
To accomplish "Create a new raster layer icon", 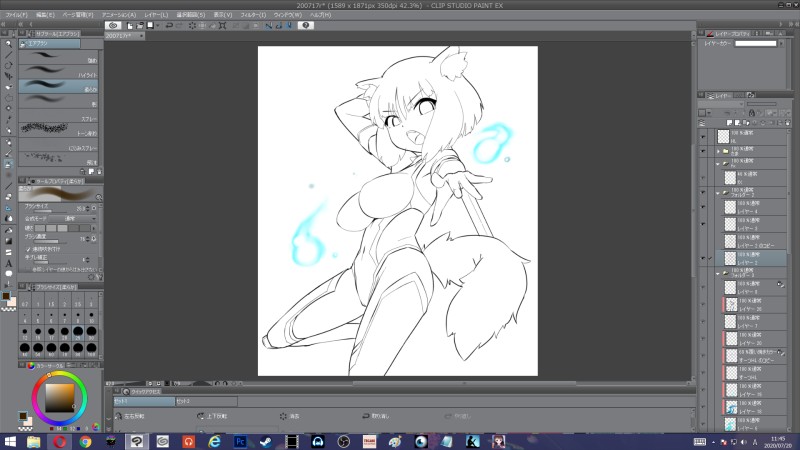I will (x=730, y=122).
